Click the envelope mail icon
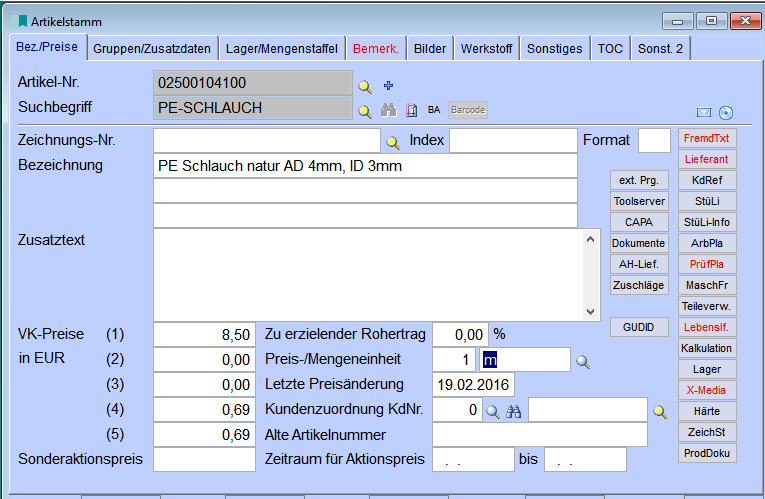This screenshot has width=765, height=499. [704, 112]
